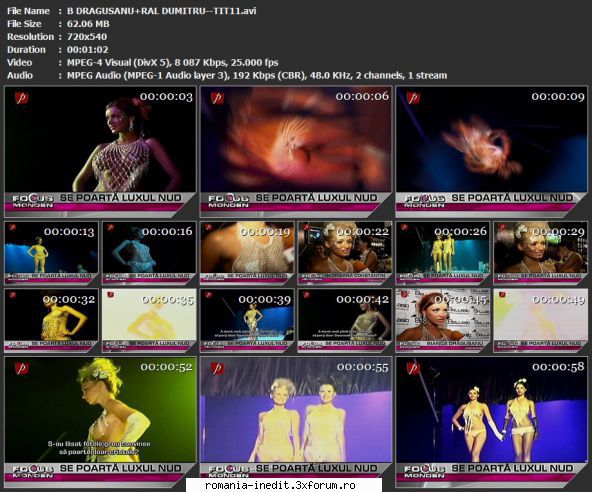Click the Focus Monden logo in 00:00:03 frame
Image resolution: width=592 pixels, height=492 pixels.
(x=33, y=201)
